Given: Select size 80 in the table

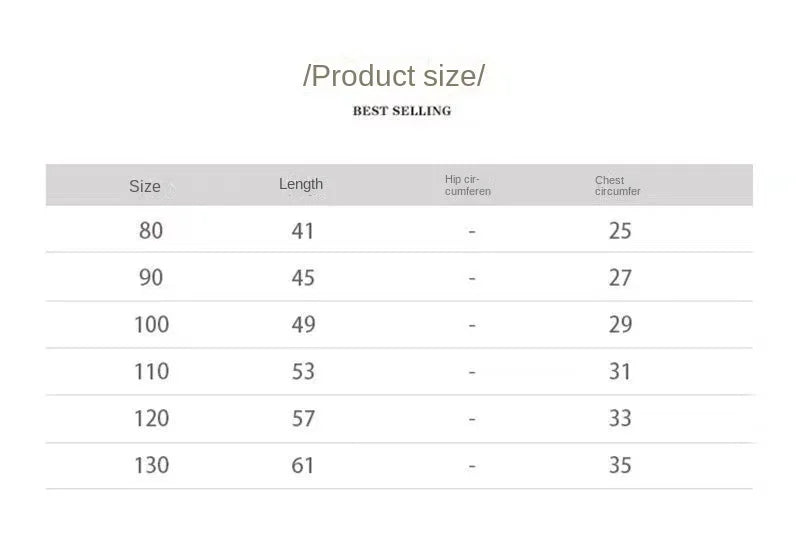Looking at the screenshot, I should pyautogui.click(x=151, y=231).
